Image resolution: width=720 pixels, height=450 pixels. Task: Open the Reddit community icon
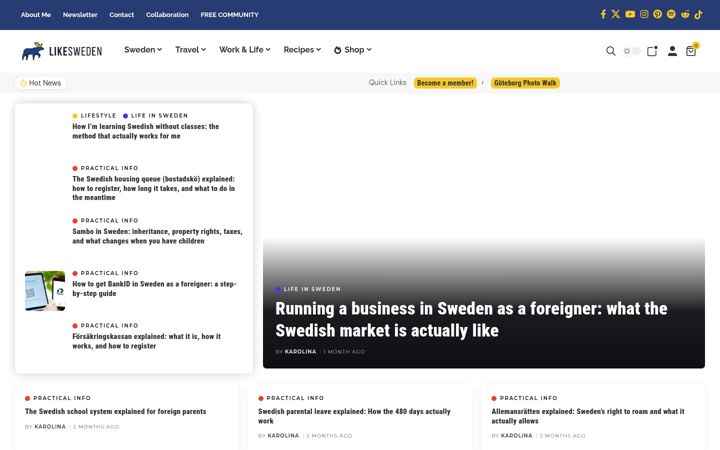click(x=685, y=14)
